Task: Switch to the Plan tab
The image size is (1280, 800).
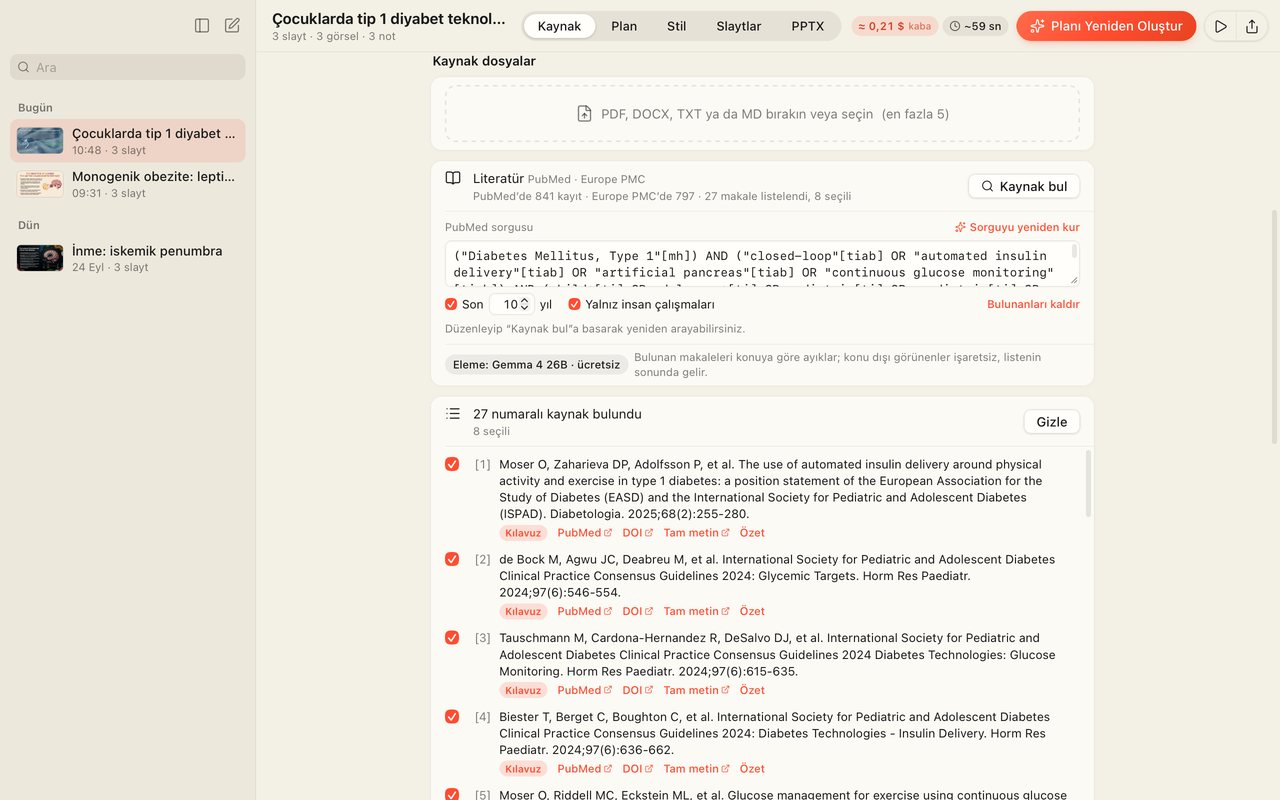Action: [624, 26]
